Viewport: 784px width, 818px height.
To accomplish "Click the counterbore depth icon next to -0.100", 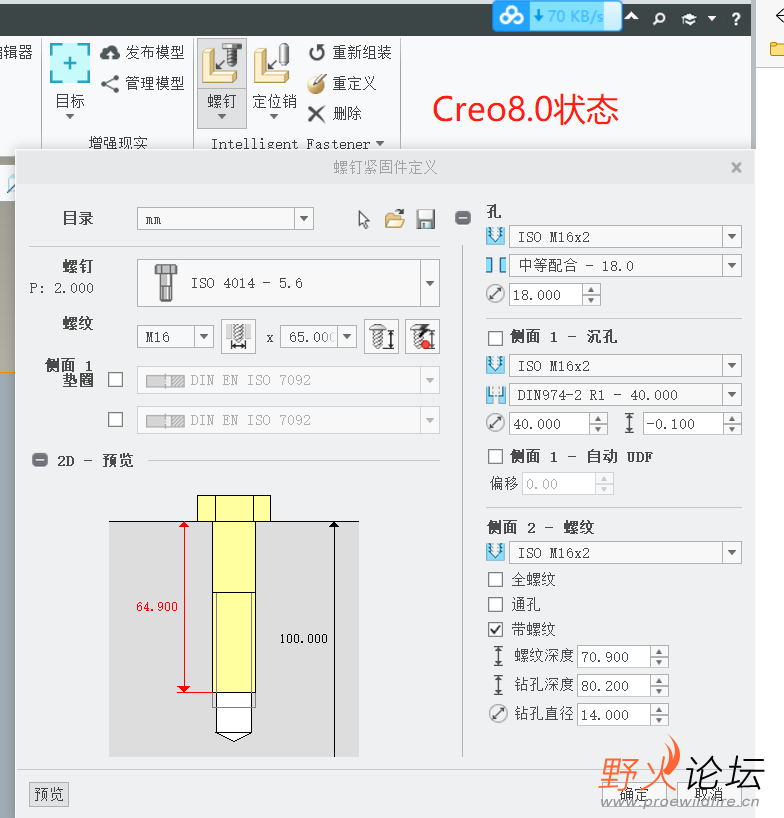I will [x=630, y=423].
